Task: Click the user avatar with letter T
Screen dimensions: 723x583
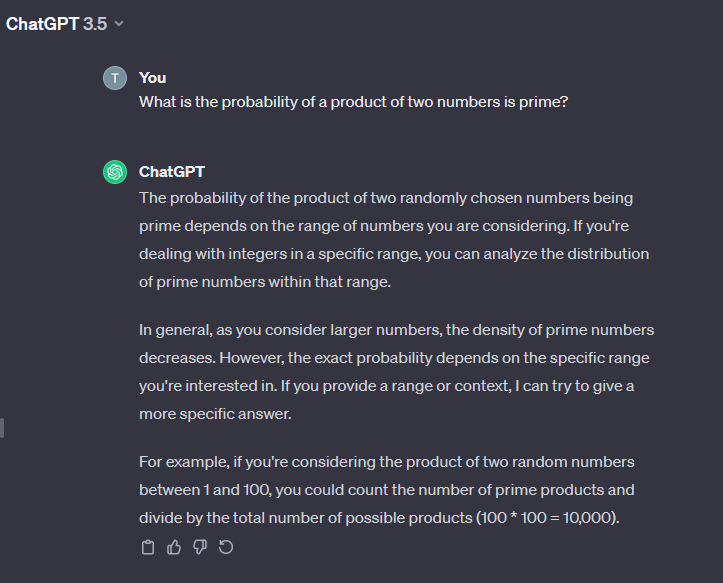Action: point(115,78)
